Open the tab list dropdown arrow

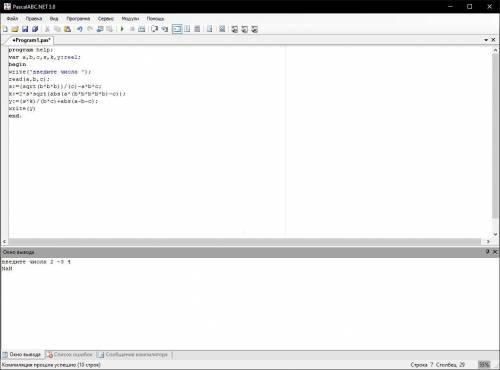point(486,40)
